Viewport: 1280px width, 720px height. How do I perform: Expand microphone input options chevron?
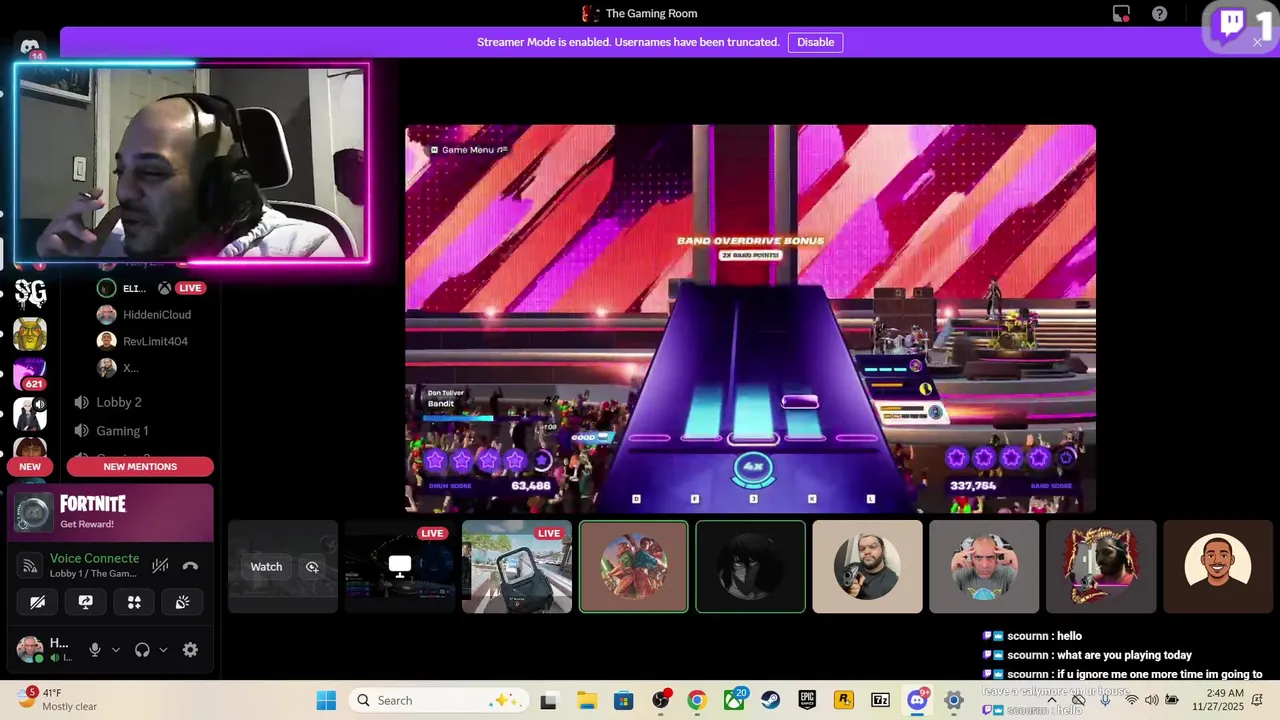[x=116, y=650]
